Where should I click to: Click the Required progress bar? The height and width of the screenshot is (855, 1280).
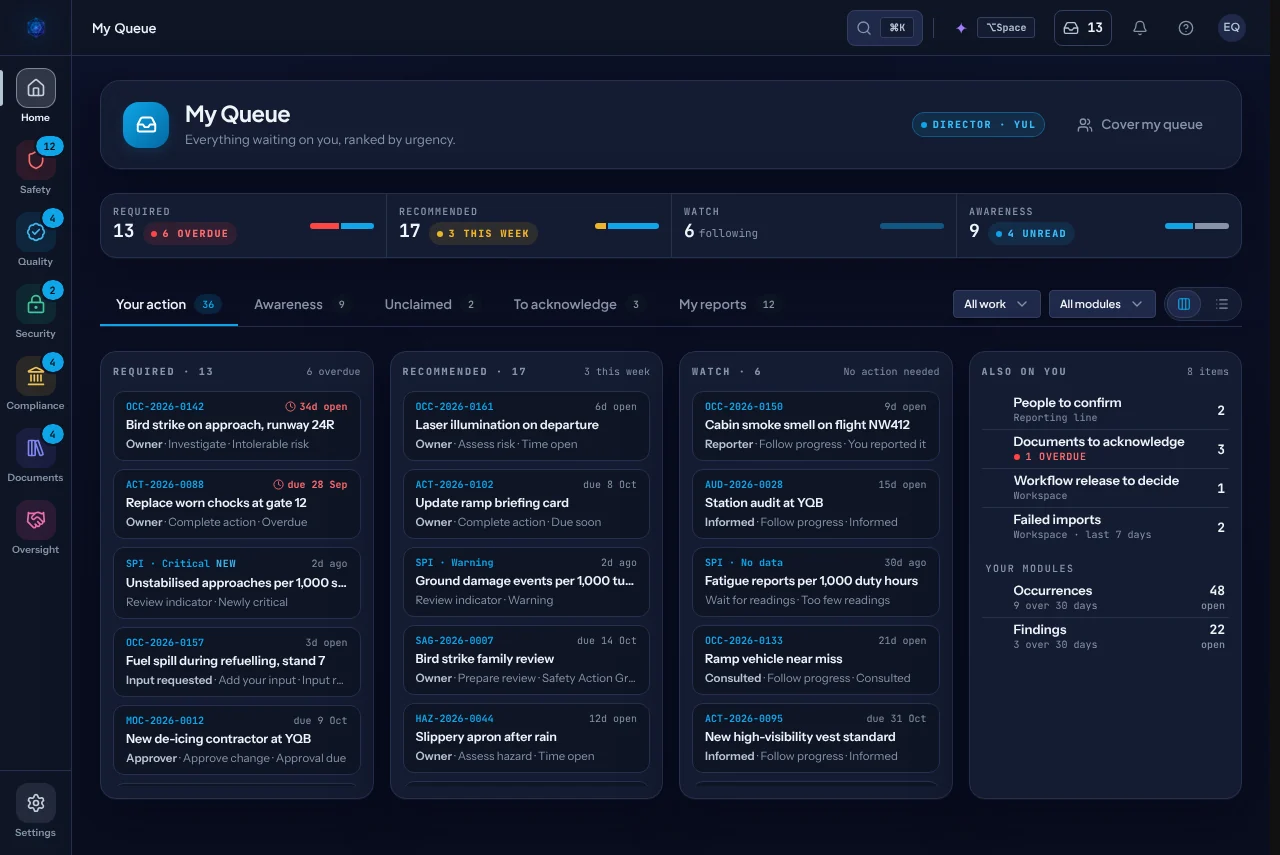point(342,226)
